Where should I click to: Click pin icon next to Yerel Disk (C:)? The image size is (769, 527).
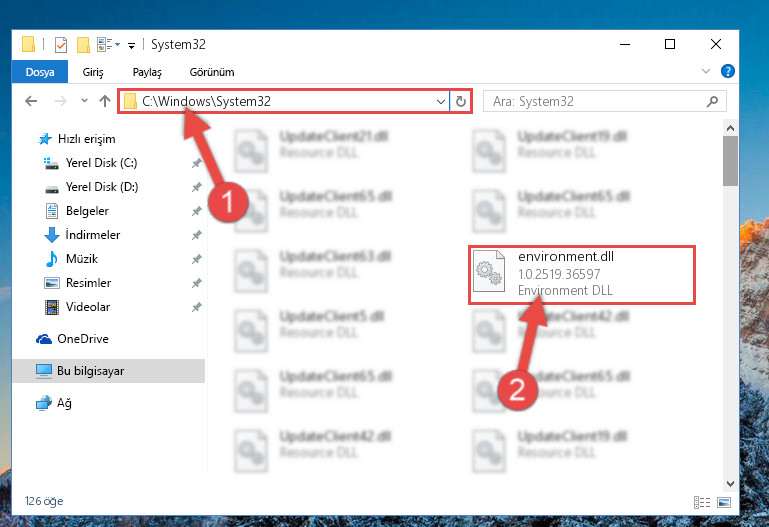197,163
